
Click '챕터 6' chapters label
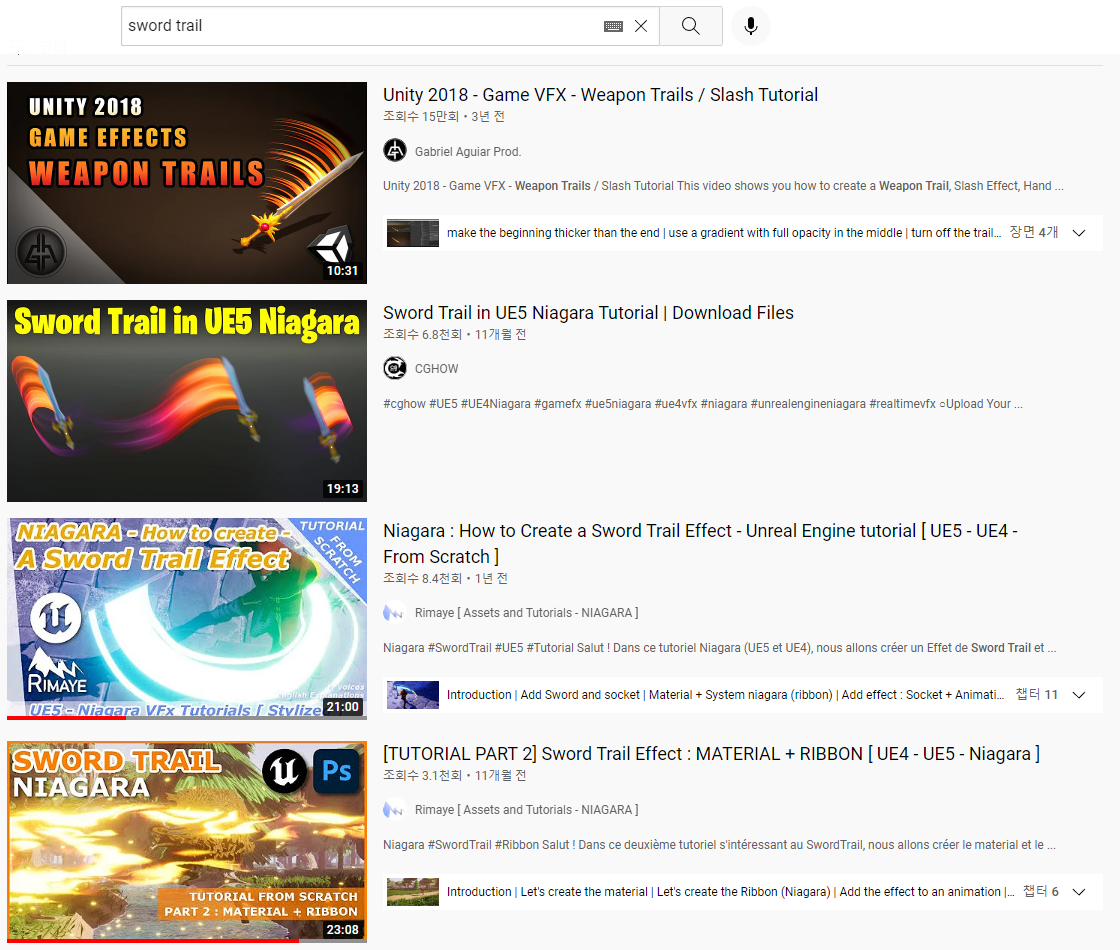click(1041, 891)
